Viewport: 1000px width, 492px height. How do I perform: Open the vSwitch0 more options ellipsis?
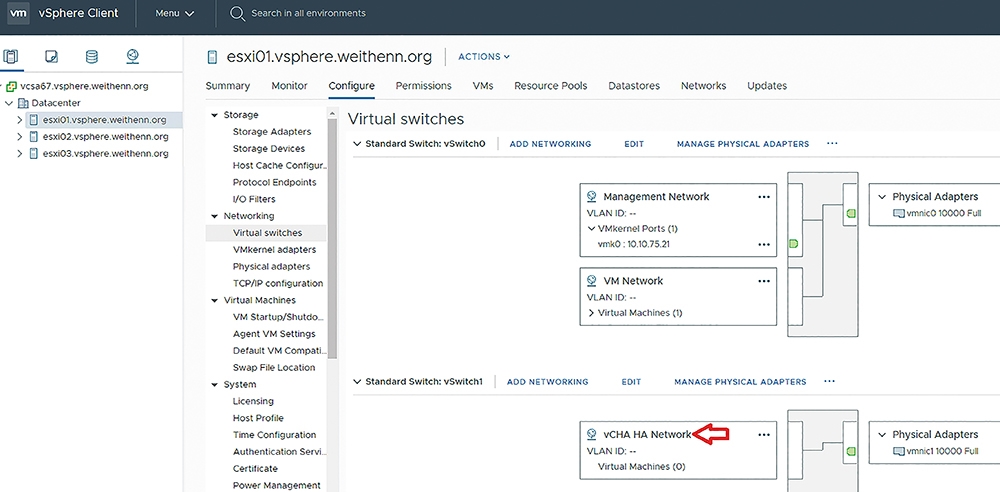point(832,144)
